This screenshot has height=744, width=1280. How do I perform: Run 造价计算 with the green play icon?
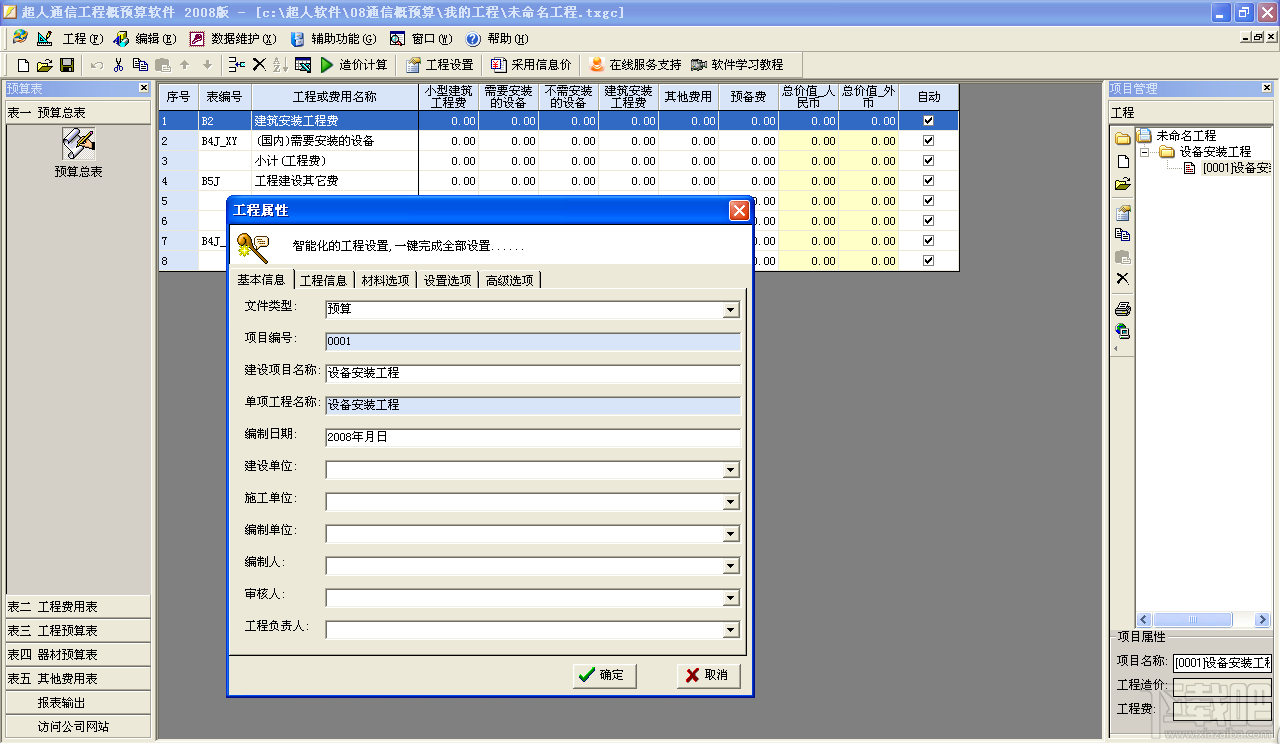[x=354, y=65]
